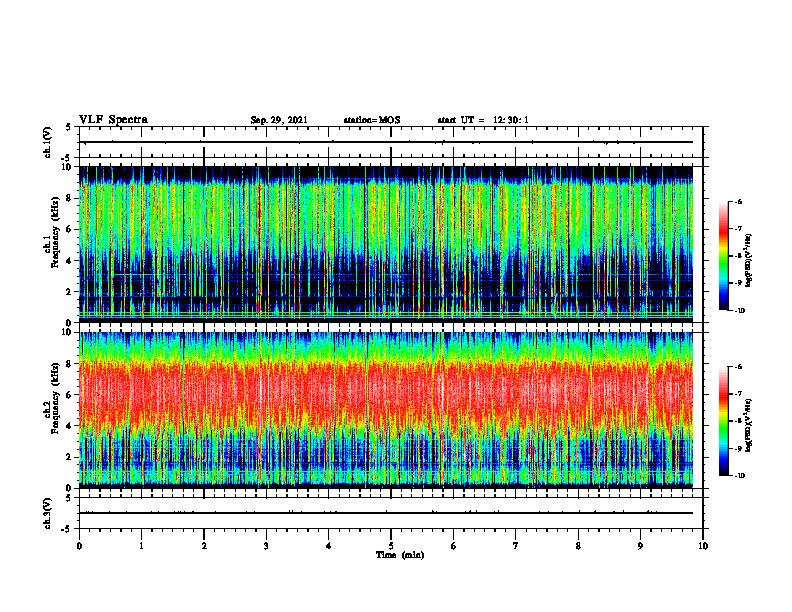The width and height of the screenshot is (792, 612).
Task: Click inside the ch.1 spectrogram panel
Action: [x=386, y=244]
